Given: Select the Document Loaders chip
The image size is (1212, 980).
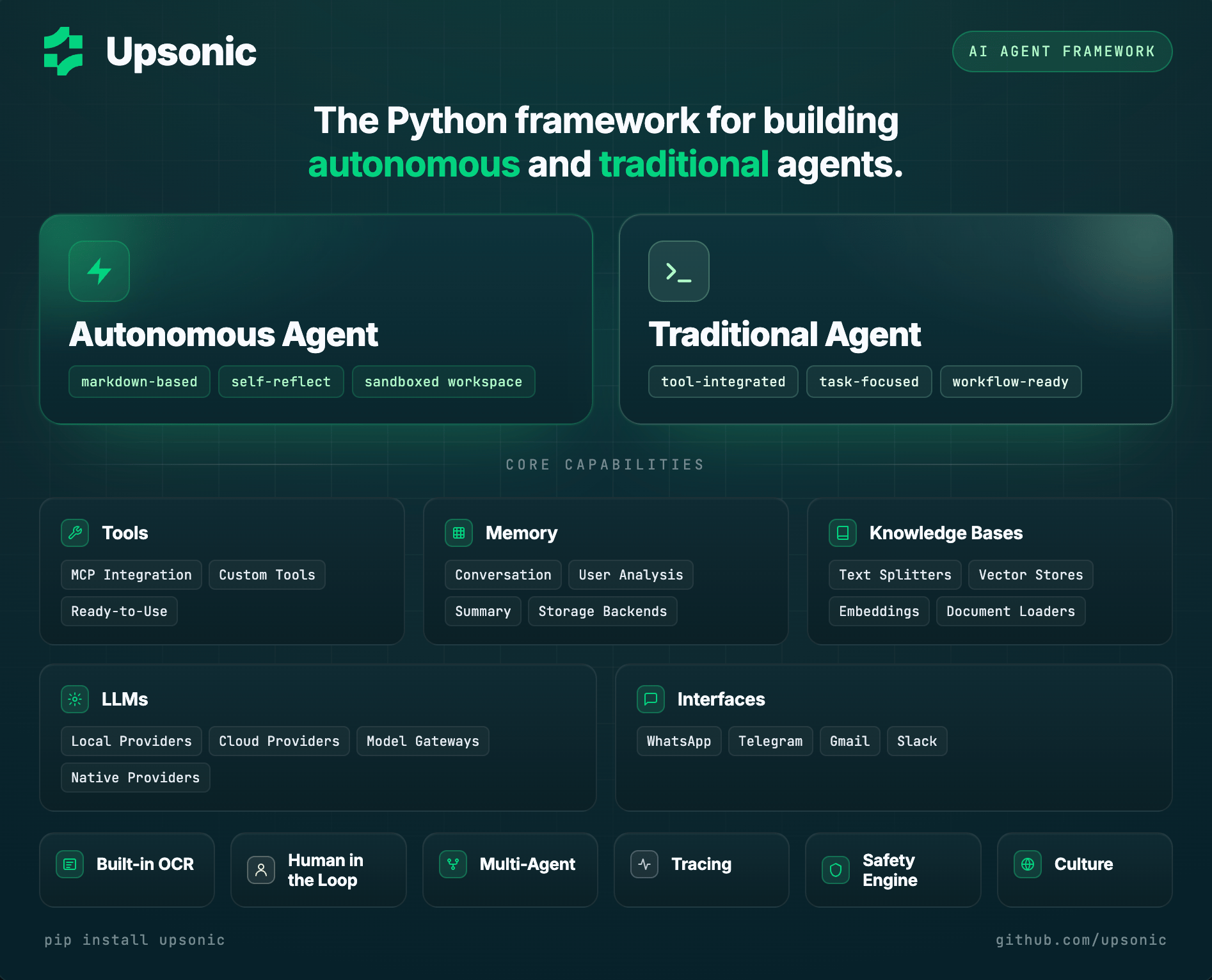Looking at the screenshot, I should coord(1011,612).
